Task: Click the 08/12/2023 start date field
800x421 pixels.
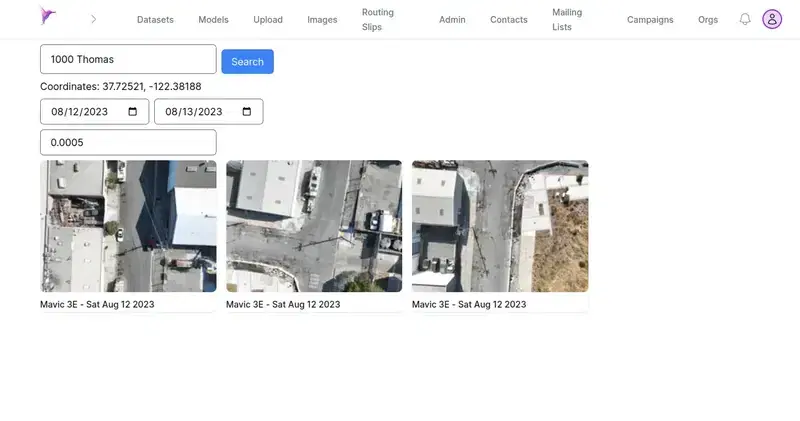Action: pos(85,112)
